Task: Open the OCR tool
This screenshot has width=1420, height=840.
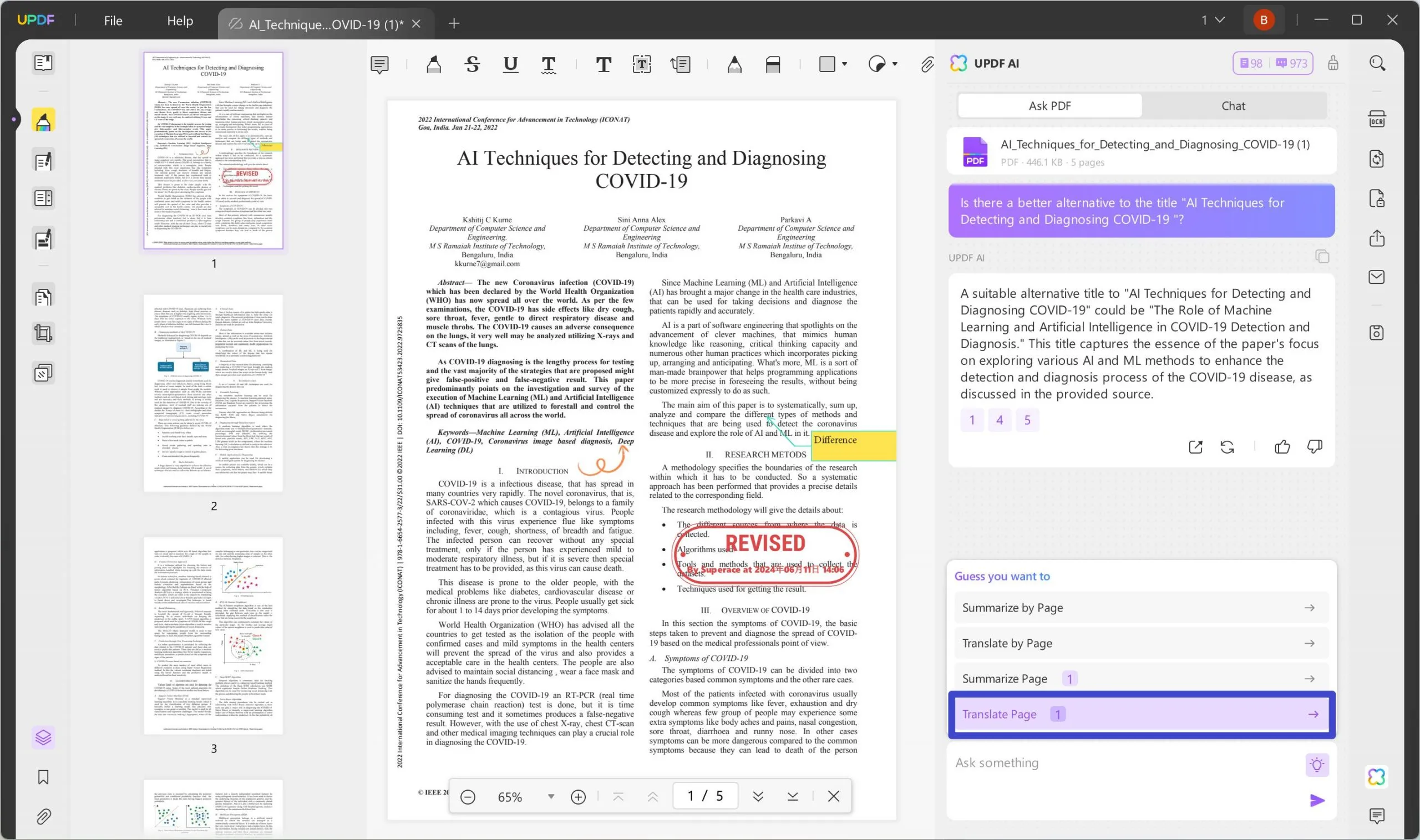Action: click(1378, 119)
